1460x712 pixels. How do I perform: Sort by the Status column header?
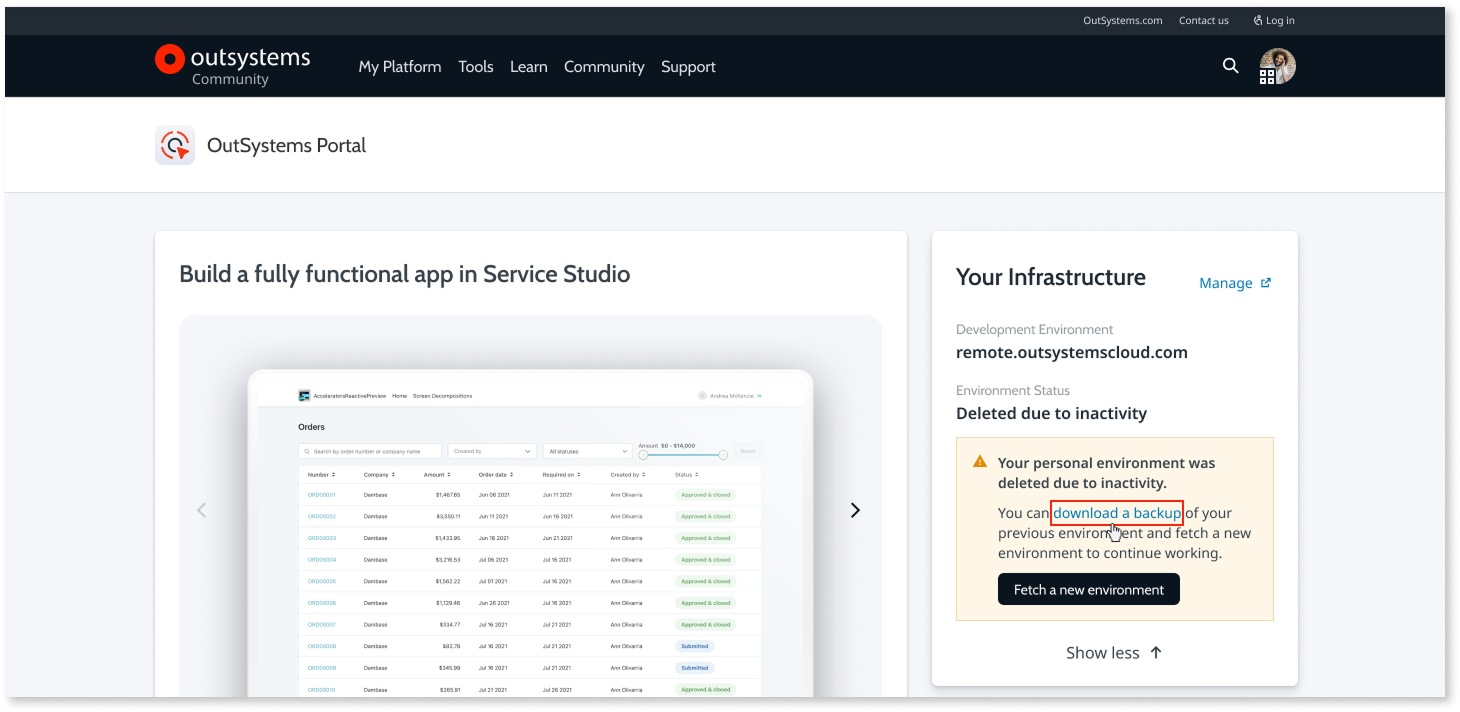686,475
